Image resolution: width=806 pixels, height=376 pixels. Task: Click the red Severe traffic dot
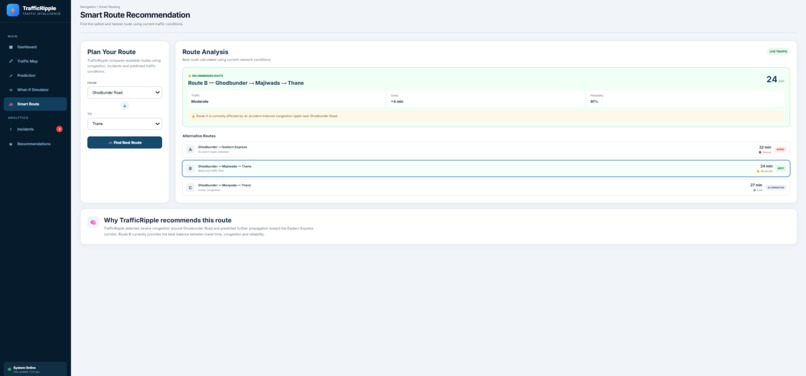(760, 152)
